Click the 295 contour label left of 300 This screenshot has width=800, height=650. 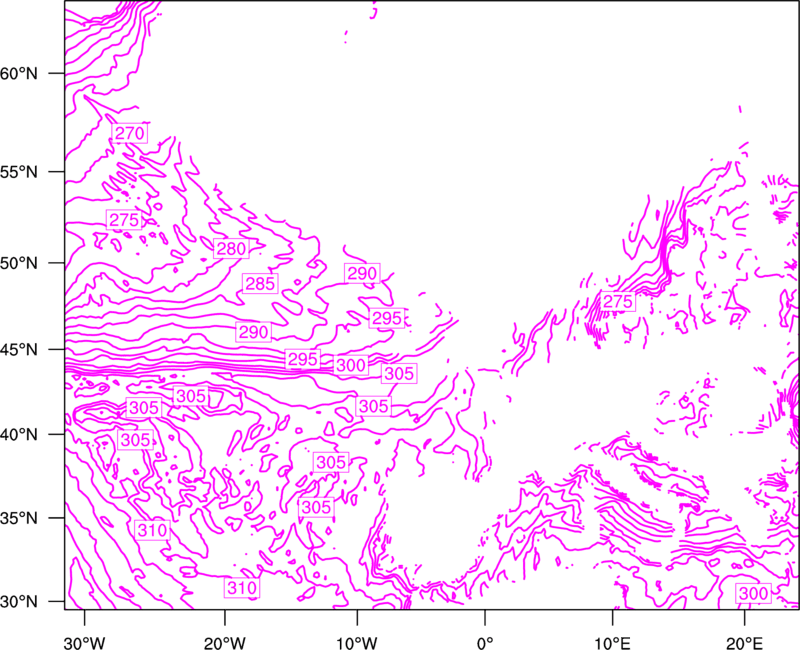[x=303, y=359]
